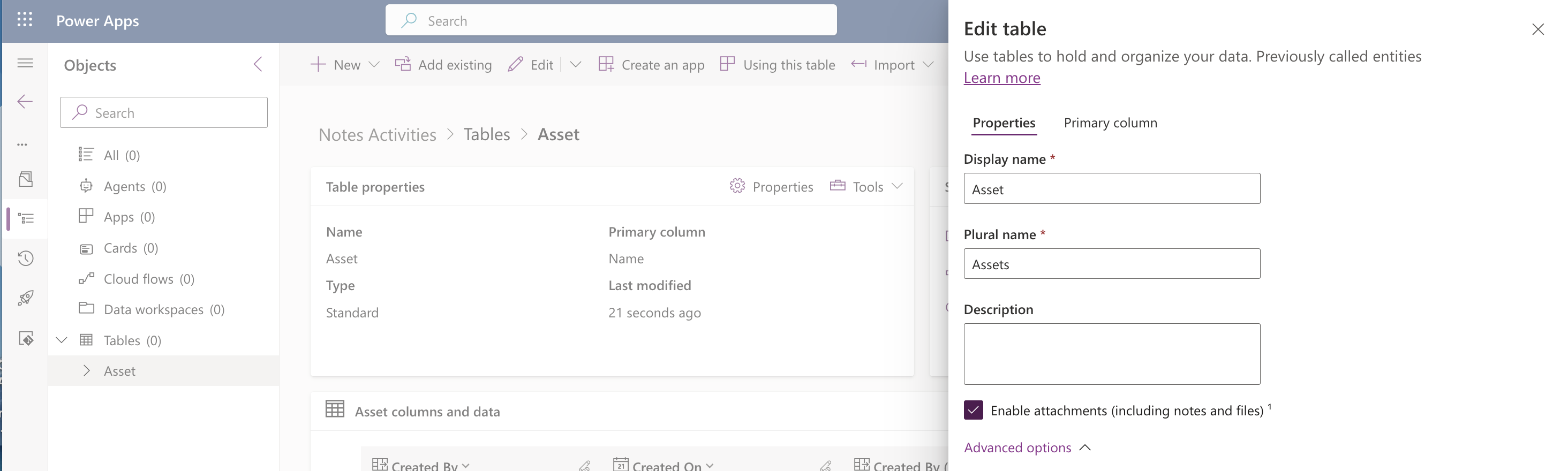Image resolution: width=1568 pixels, height=471 pixels.
Task: Click Create an app in the command bar
Action: [651, 65]
